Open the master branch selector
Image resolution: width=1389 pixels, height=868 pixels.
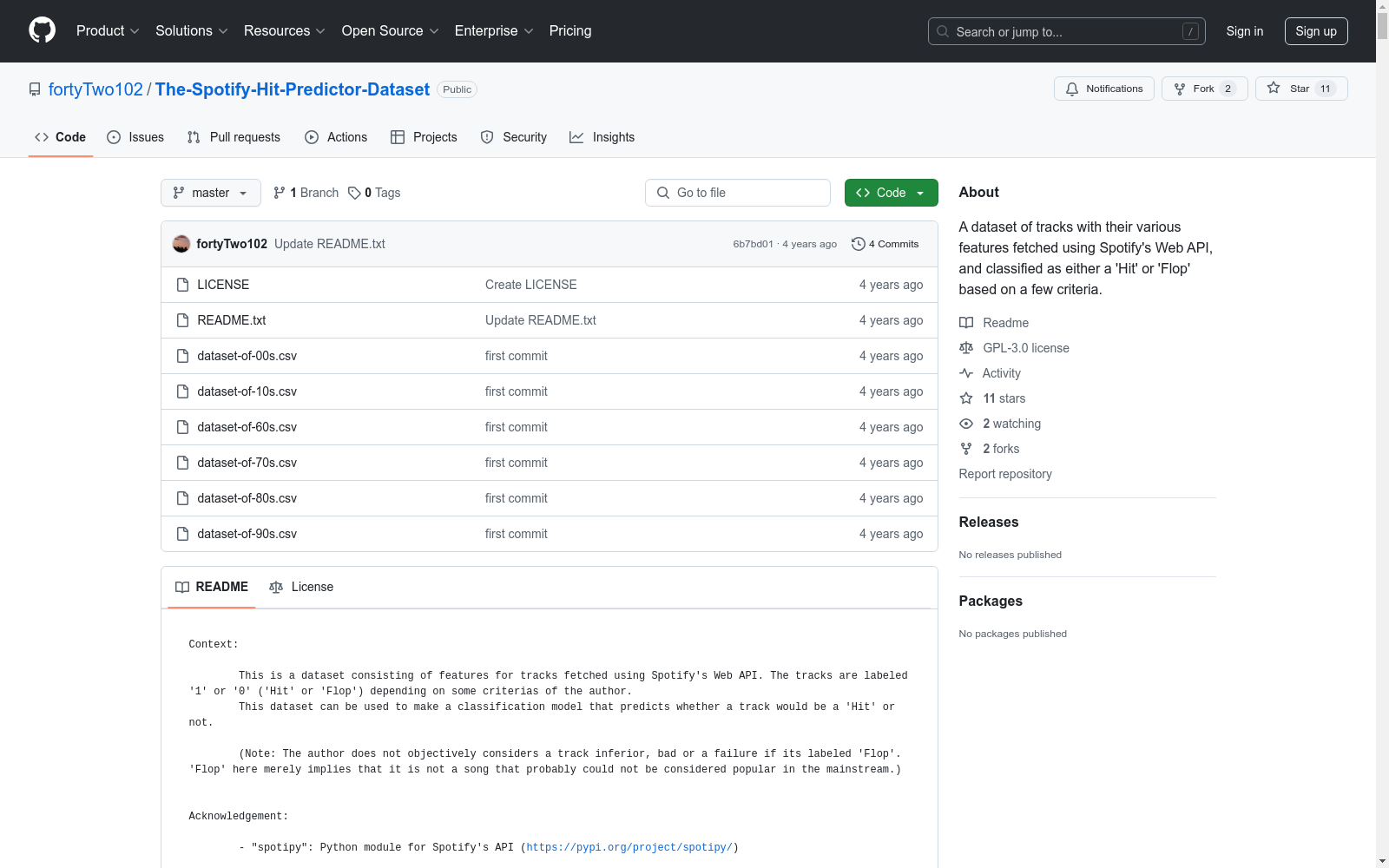click(211, 193)
